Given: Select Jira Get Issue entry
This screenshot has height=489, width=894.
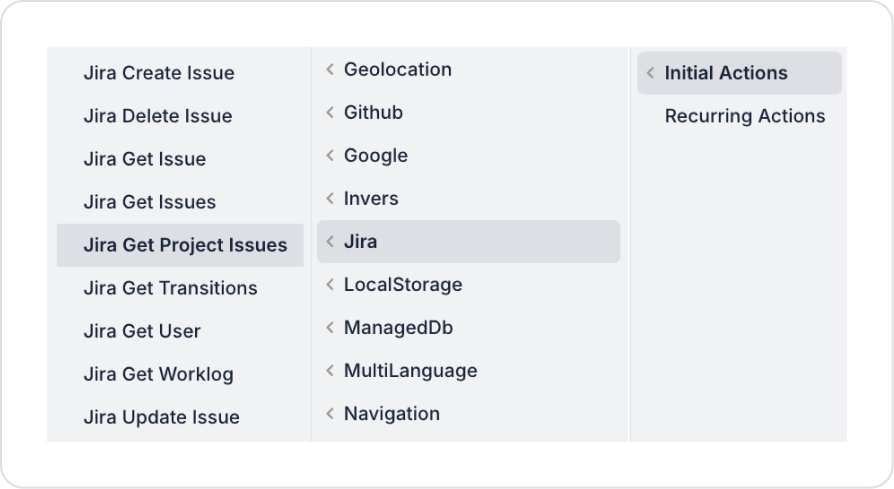Looking at the screenshot, I should click(145, 159).
